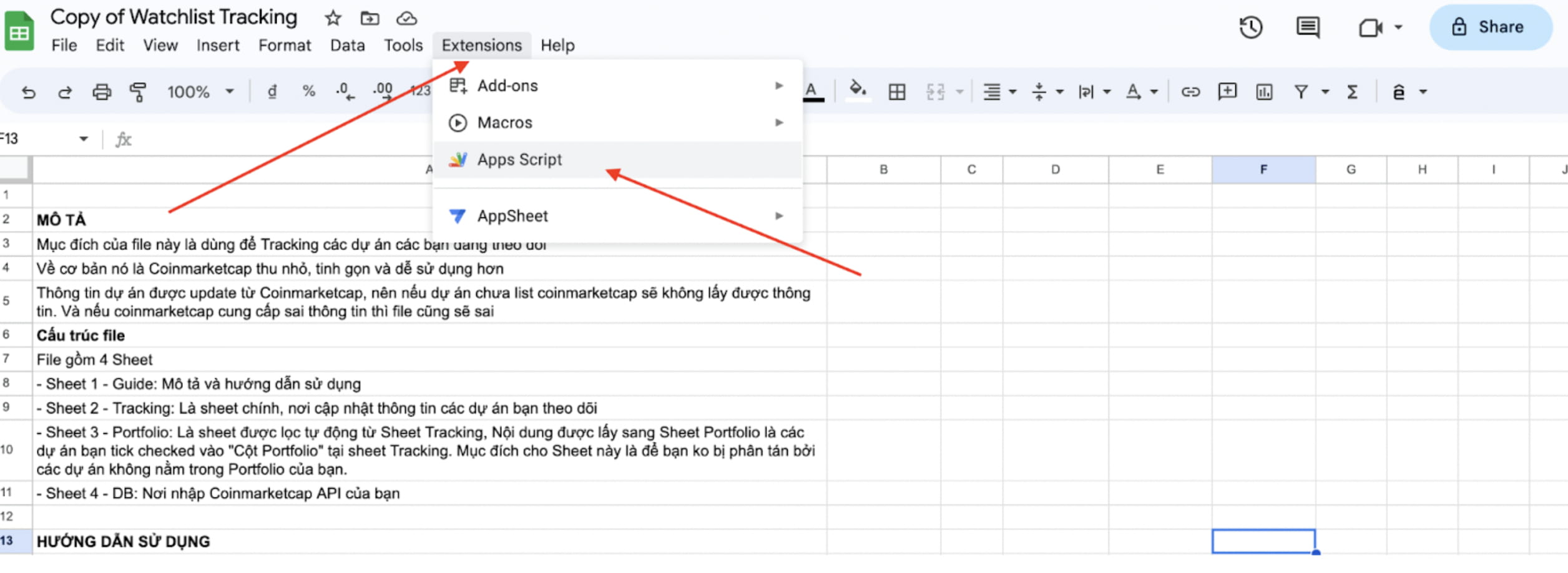The height and width of the screenshot is (573, 1568).
Task: Click the borders grid icon
Action: [896, 92]
